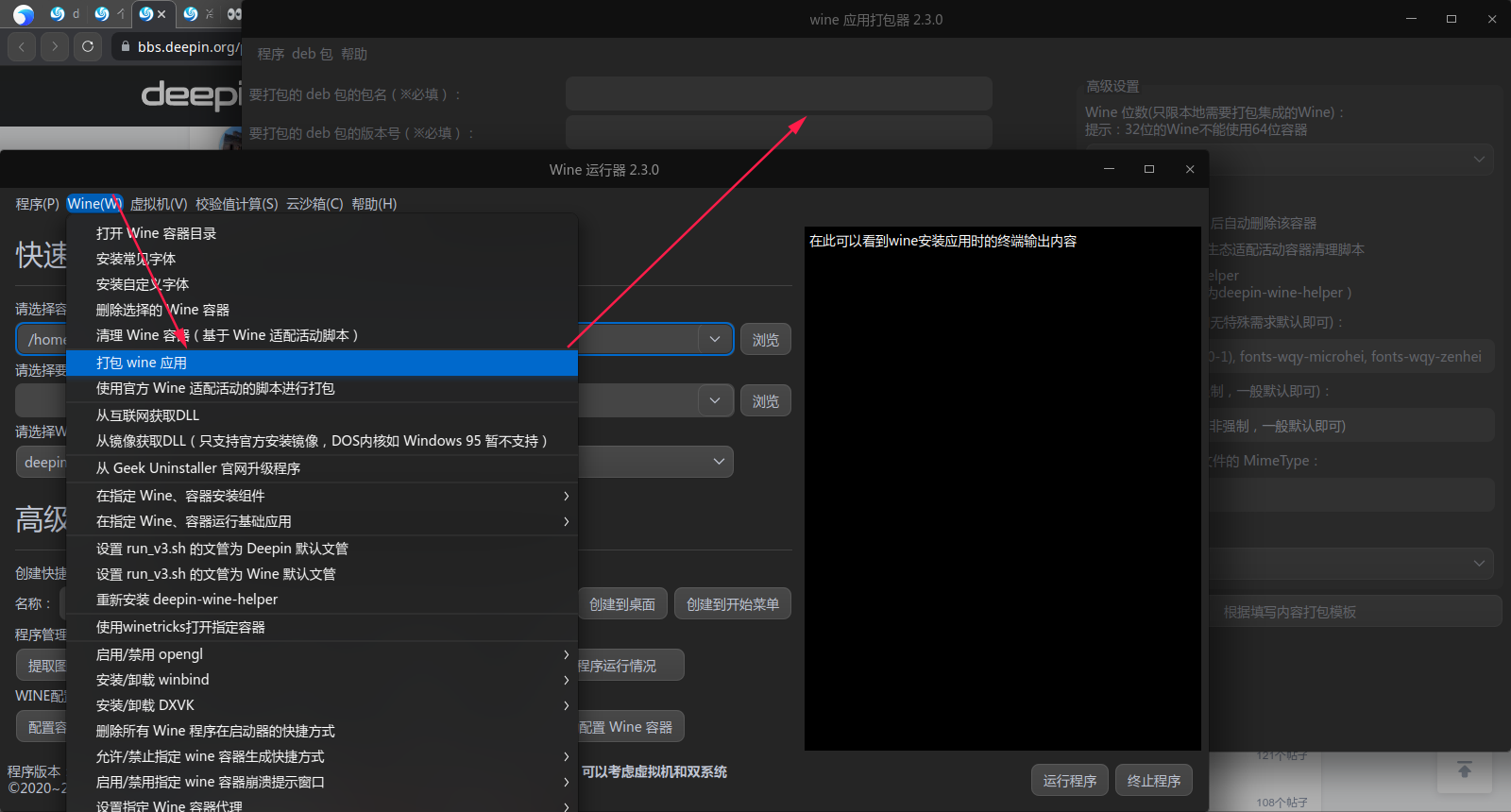The width and height of the screenshot is (1511, 812).
Task: Click the 运行程序 button
Action: pos(1070,781)
